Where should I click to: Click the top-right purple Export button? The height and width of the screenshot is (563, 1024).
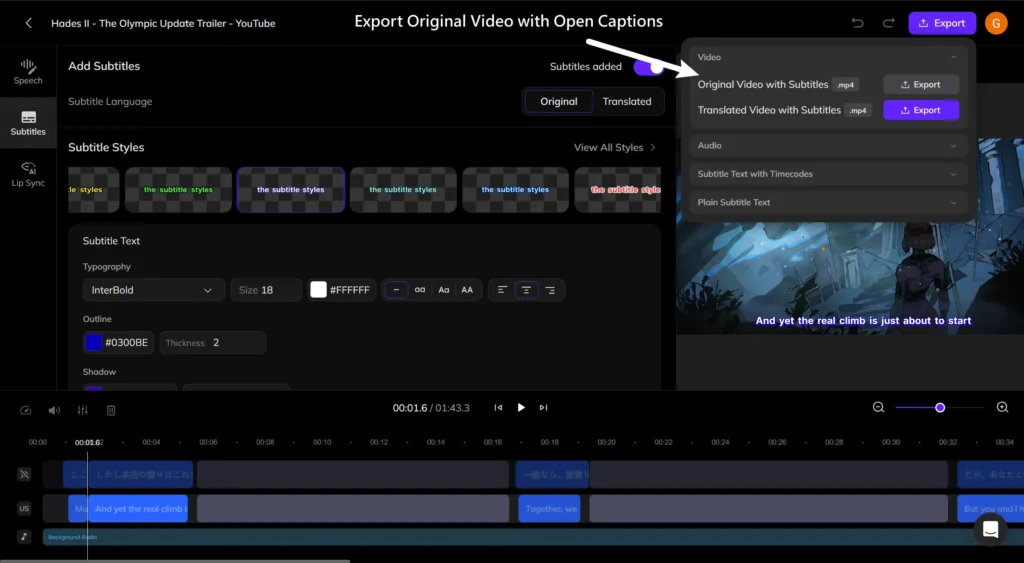pyautogui.click(x=942, y=23)
